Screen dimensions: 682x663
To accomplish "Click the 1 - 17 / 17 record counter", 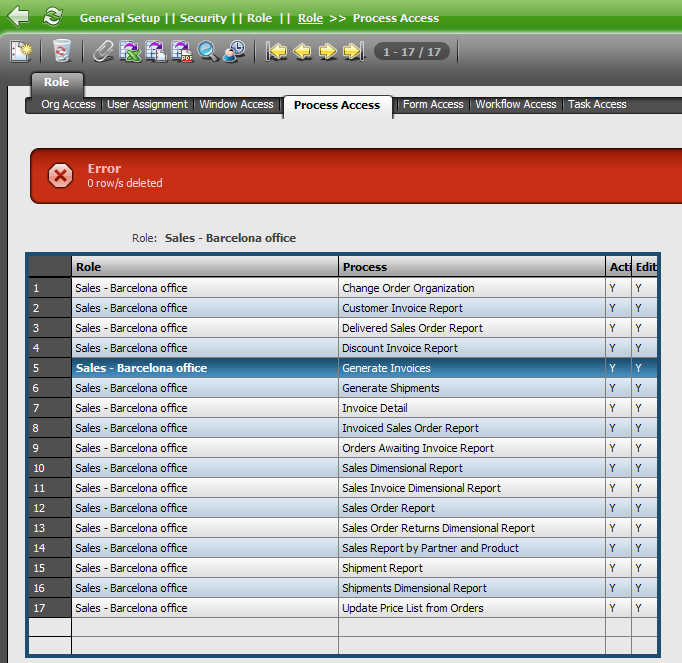I will tap(411, 52).
